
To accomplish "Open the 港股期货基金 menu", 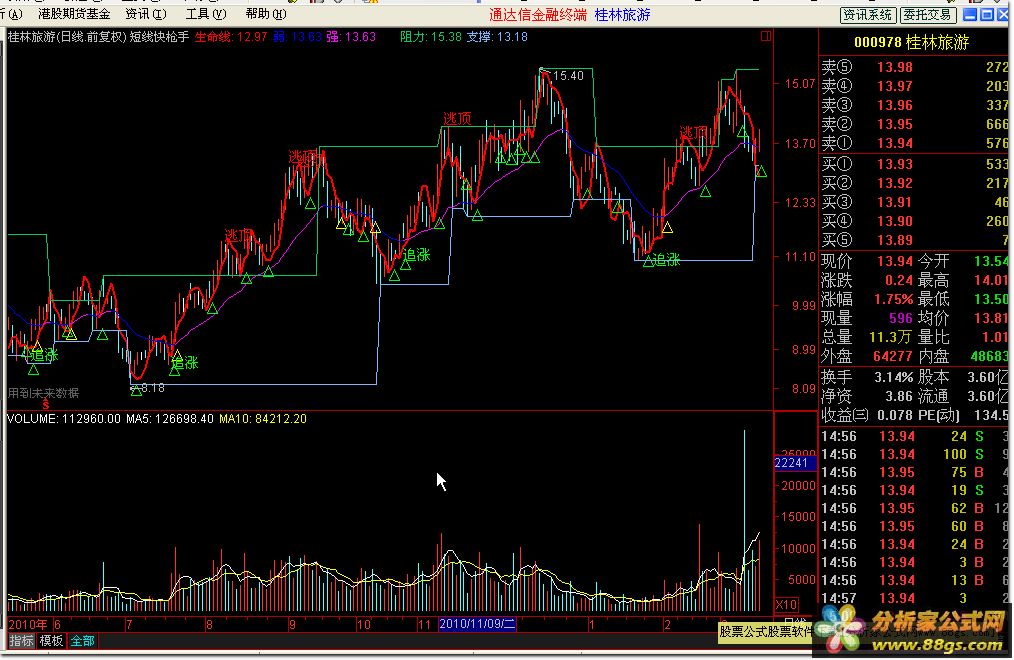I will pyautogui.click(x=74, y=14).
